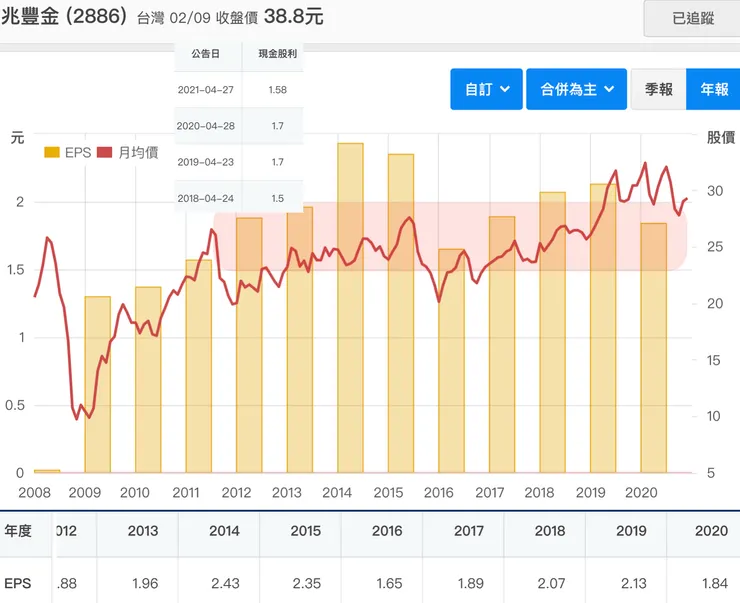The height and width of the screenshot is (603, 740).
Task: Select dividend row dated 2018-04-24
Action: [238, 198]
